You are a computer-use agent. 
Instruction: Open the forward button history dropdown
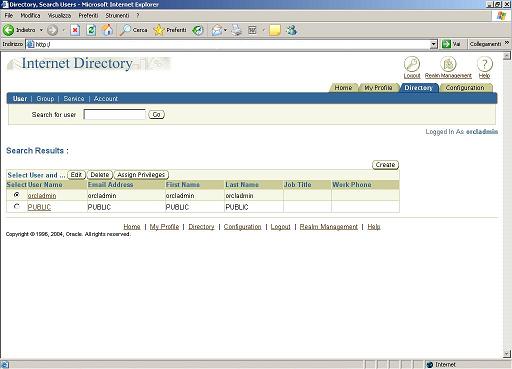[63, 30]
